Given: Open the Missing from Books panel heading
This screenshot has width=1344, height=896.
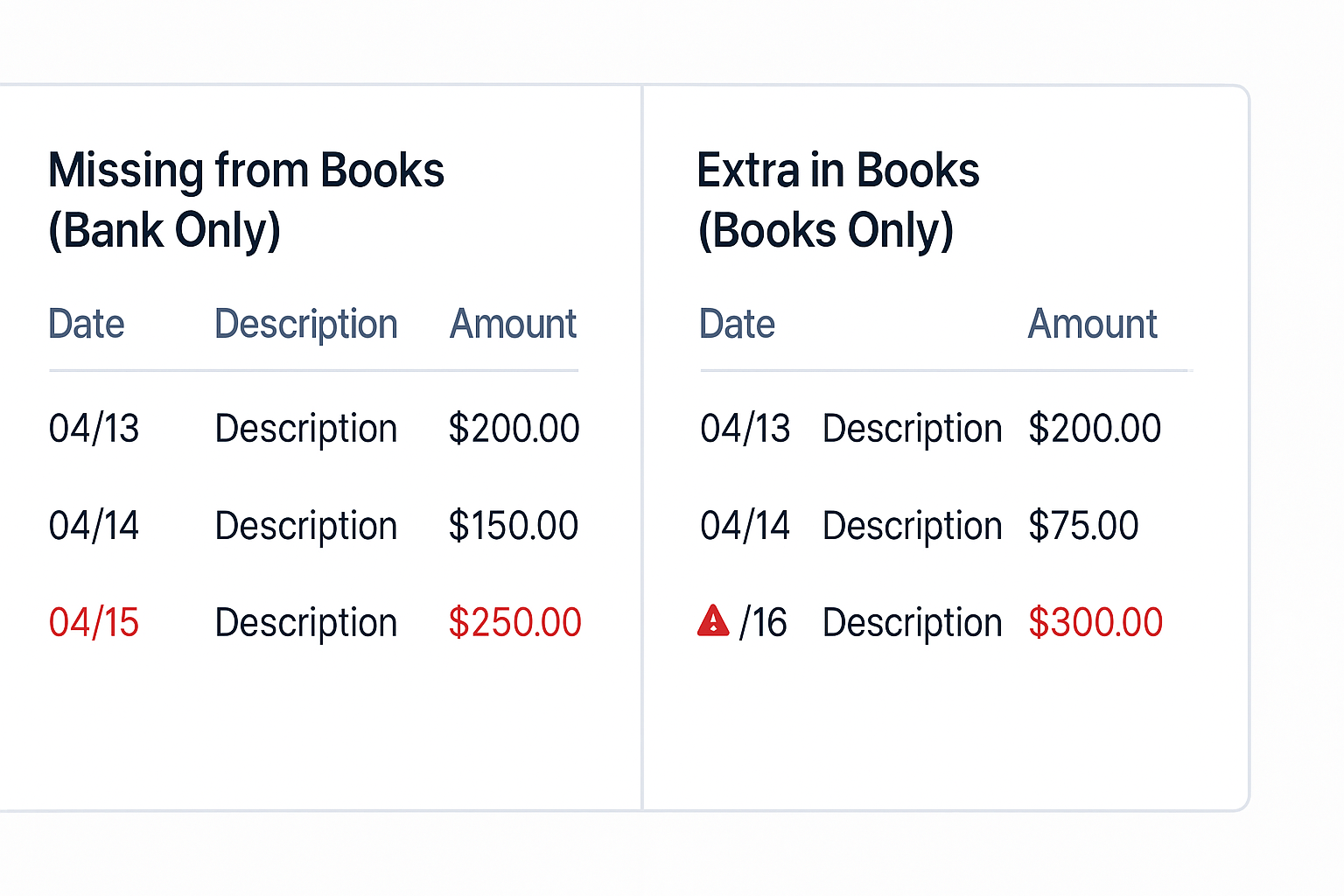Looking at the screenshot, I should pos(246,199).
